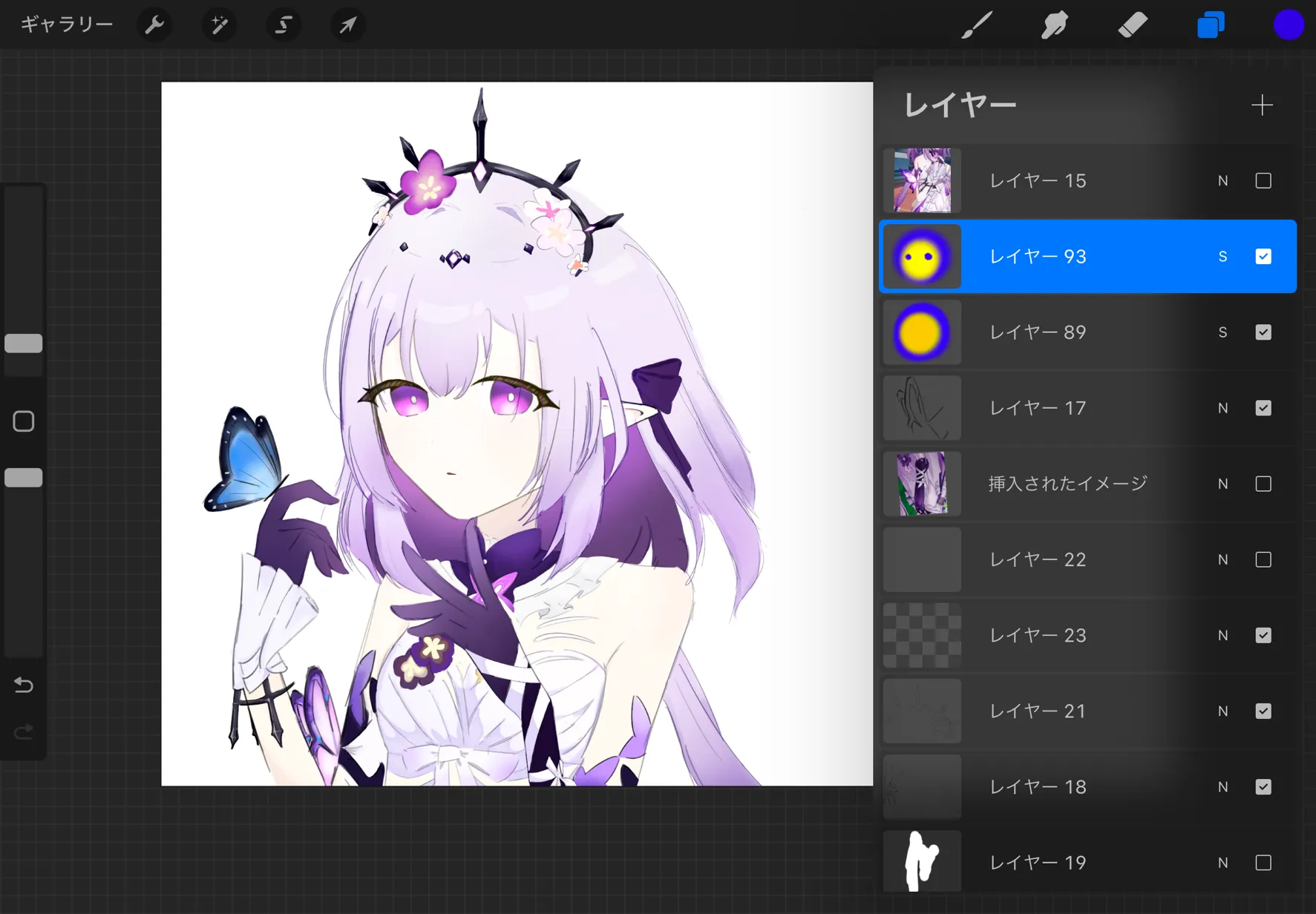
Task: Open blend mode N for レイヤー 17
Action: coord(1223,408)
